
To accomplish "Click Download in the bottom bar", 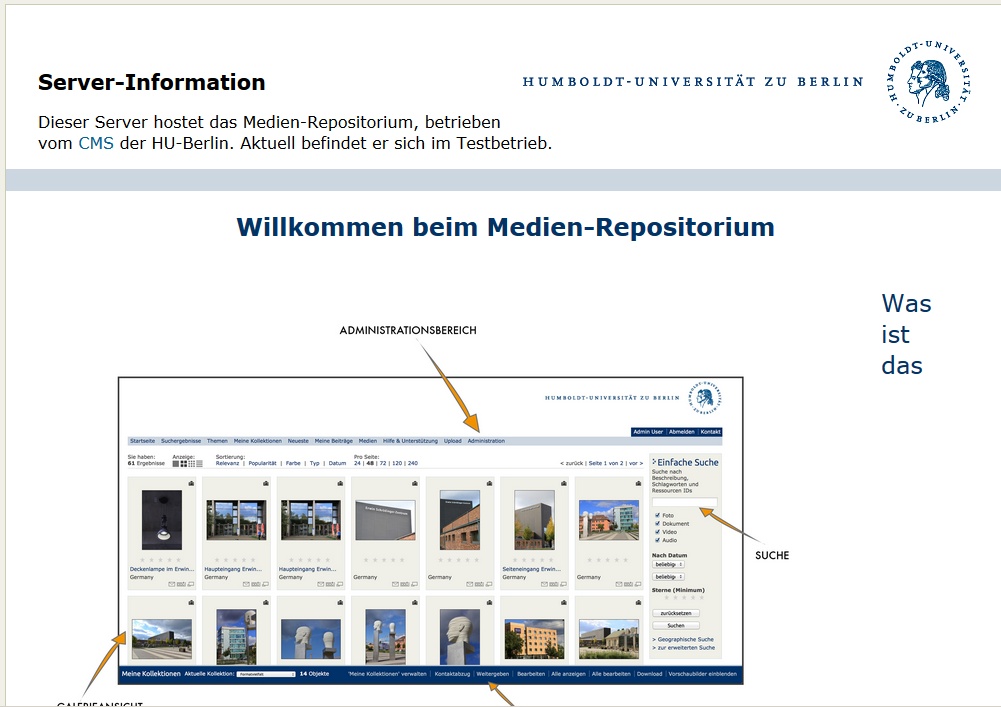I will pyautogui.click(x=649, y=674).
